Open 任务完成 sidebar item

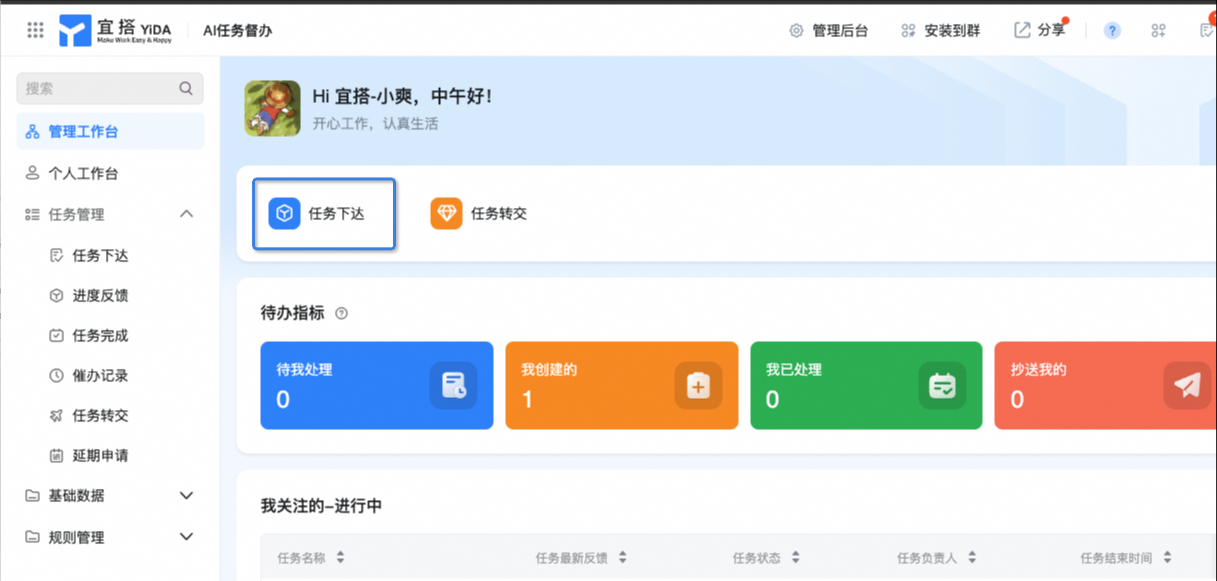click(x=100, y=336)
